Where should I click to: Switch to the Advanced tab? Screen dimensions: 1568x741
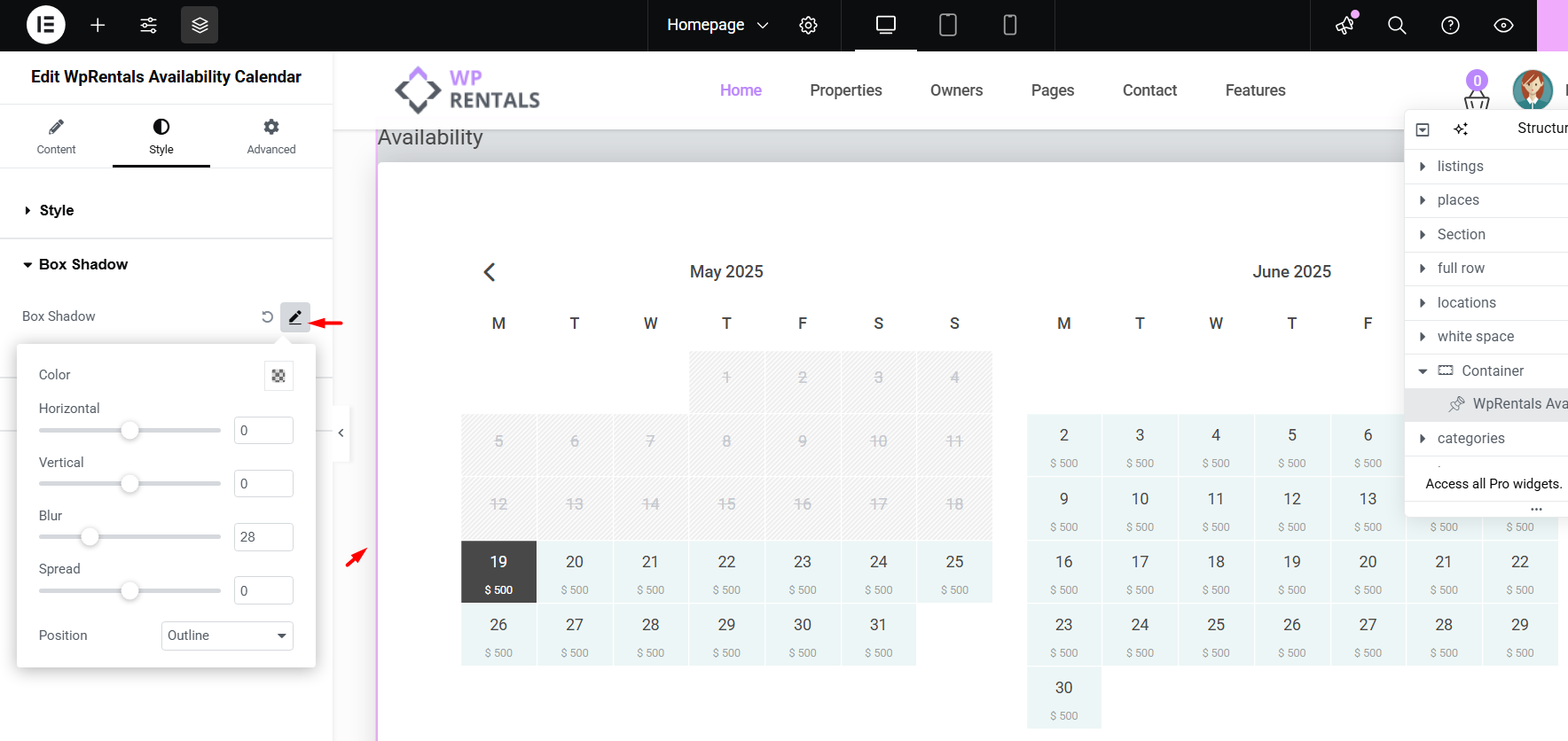(271, 136)
